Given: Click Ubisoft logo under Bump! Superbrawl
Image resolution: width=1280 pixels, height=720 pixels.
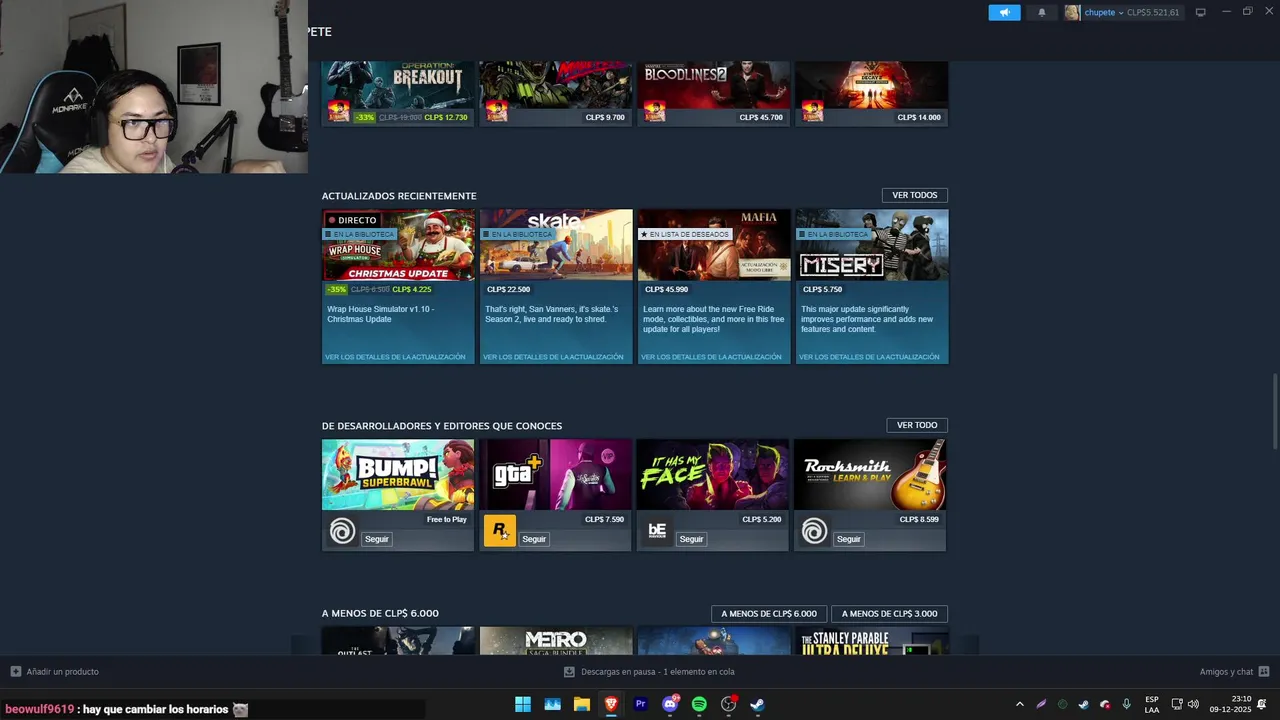Looking at the screenshot, I should click(342, 531).
